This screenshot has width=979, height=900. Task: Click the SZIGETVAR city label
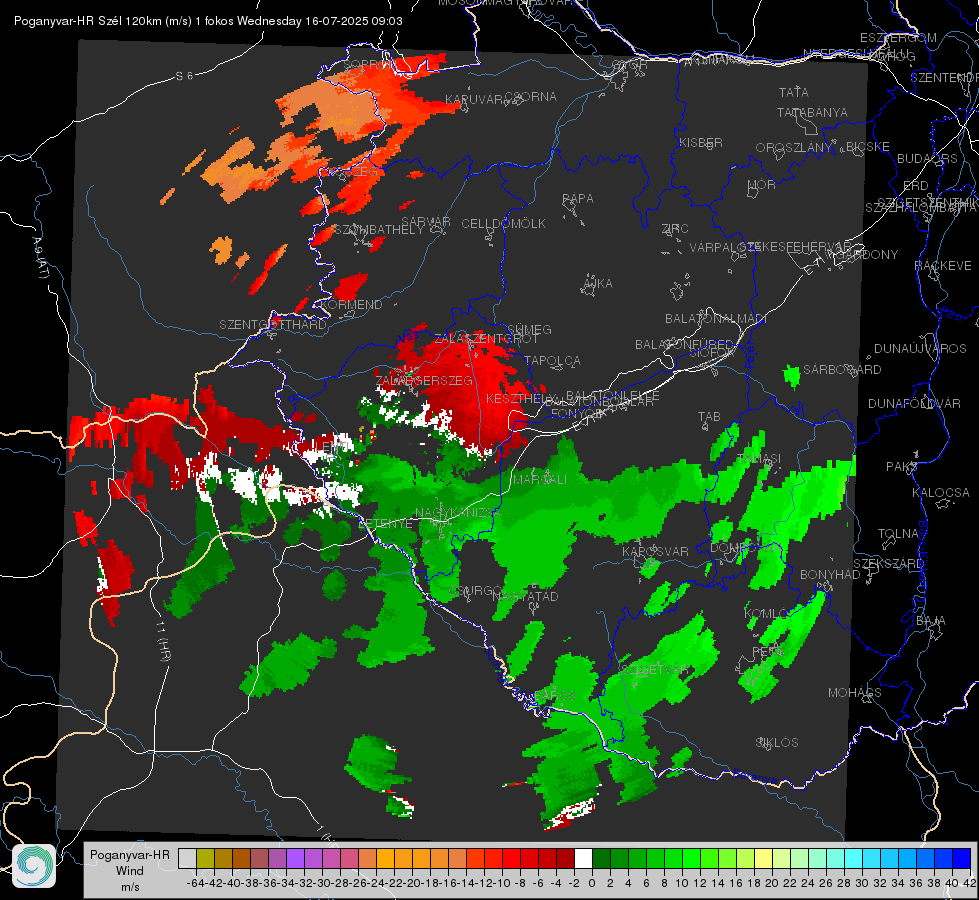[655, 669]
